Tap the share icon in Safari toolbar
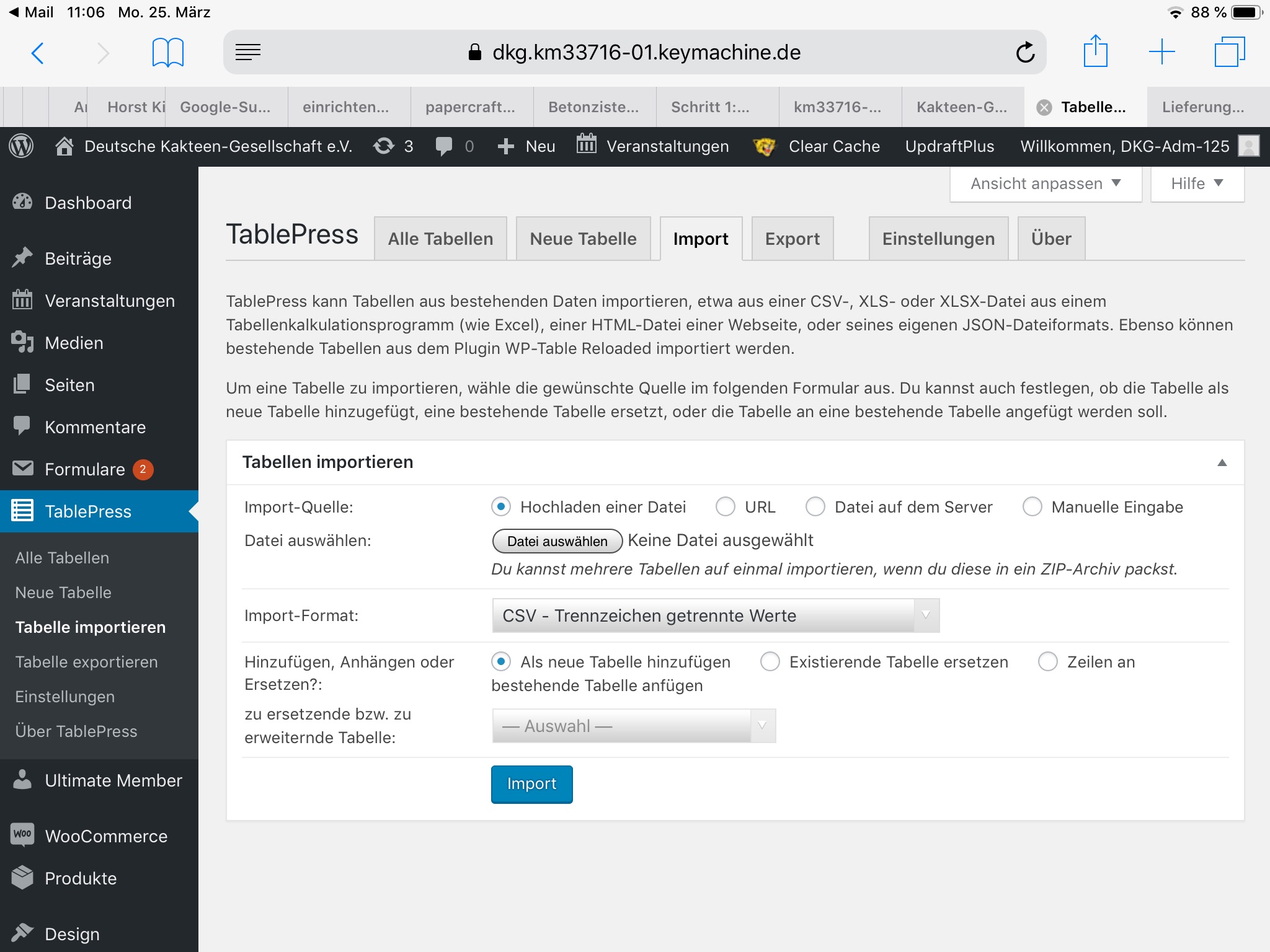 tap(1095, 51)
